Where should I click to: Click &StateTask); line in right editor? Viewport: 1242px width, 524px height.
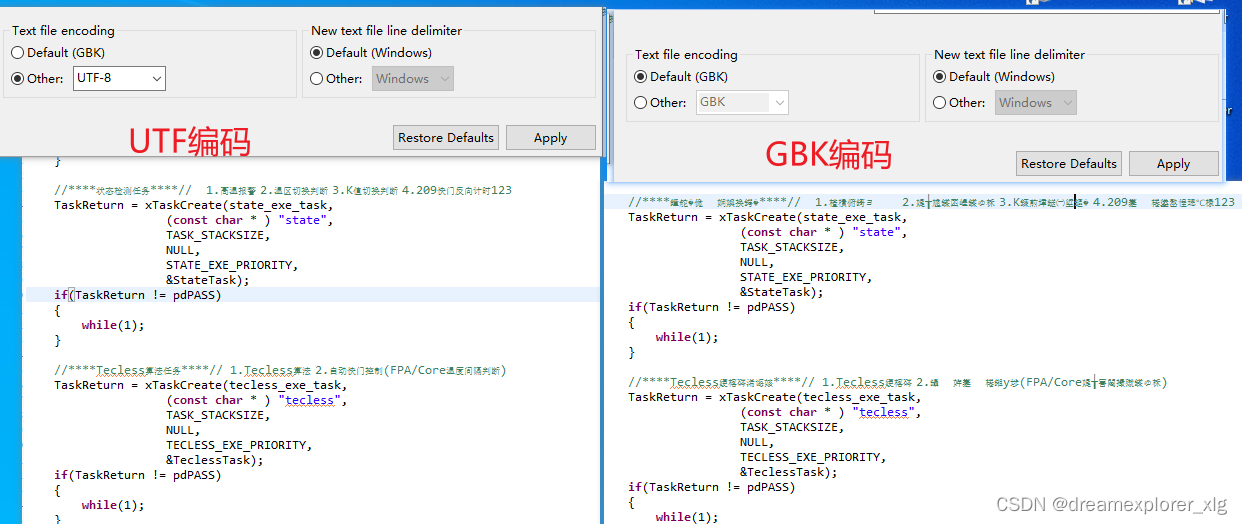point(782,292)
